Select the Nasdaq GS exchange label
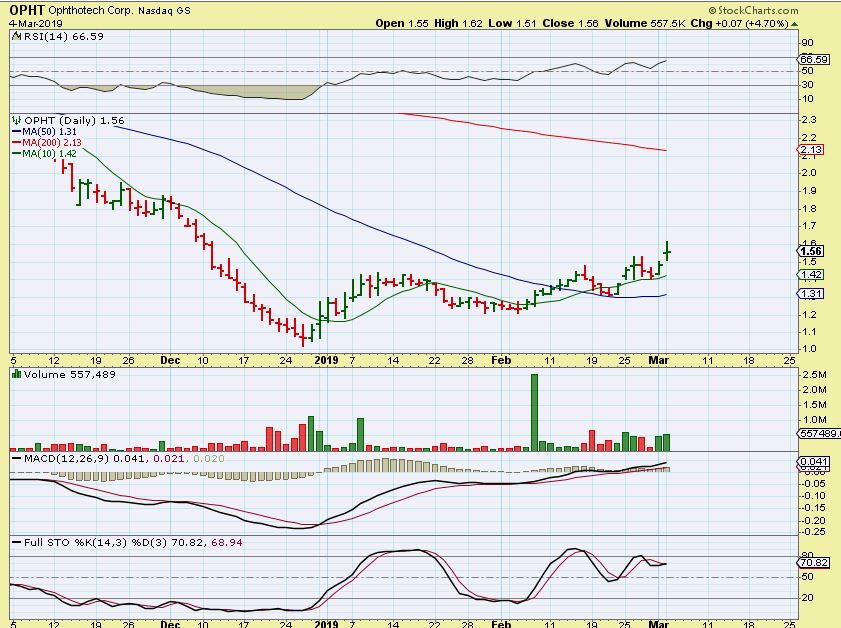The height and width of the screenshot is (628, 841). 164,11
